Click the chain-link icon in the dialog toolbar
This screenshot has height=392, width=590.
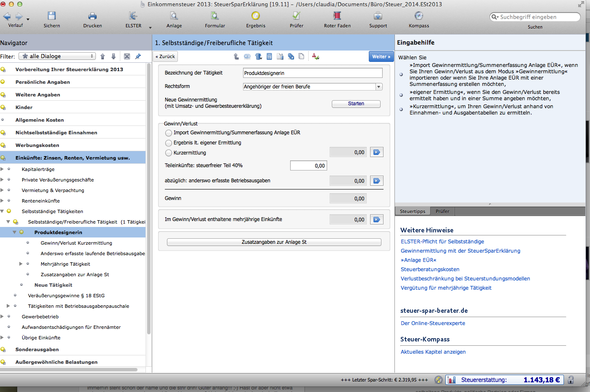(291, 56)
